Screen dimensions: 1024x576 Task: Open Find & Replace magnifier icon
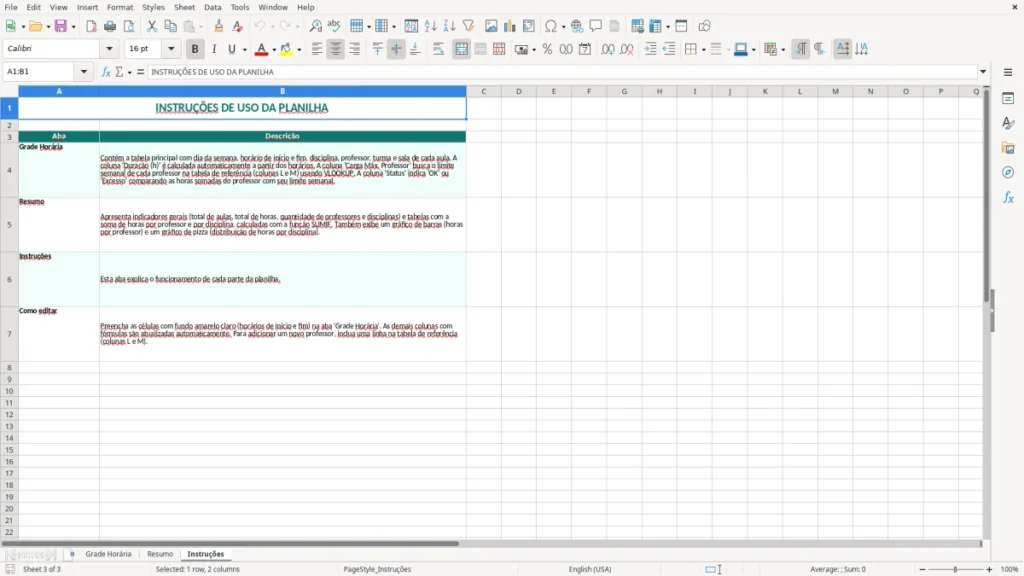[x=315, y=26]
